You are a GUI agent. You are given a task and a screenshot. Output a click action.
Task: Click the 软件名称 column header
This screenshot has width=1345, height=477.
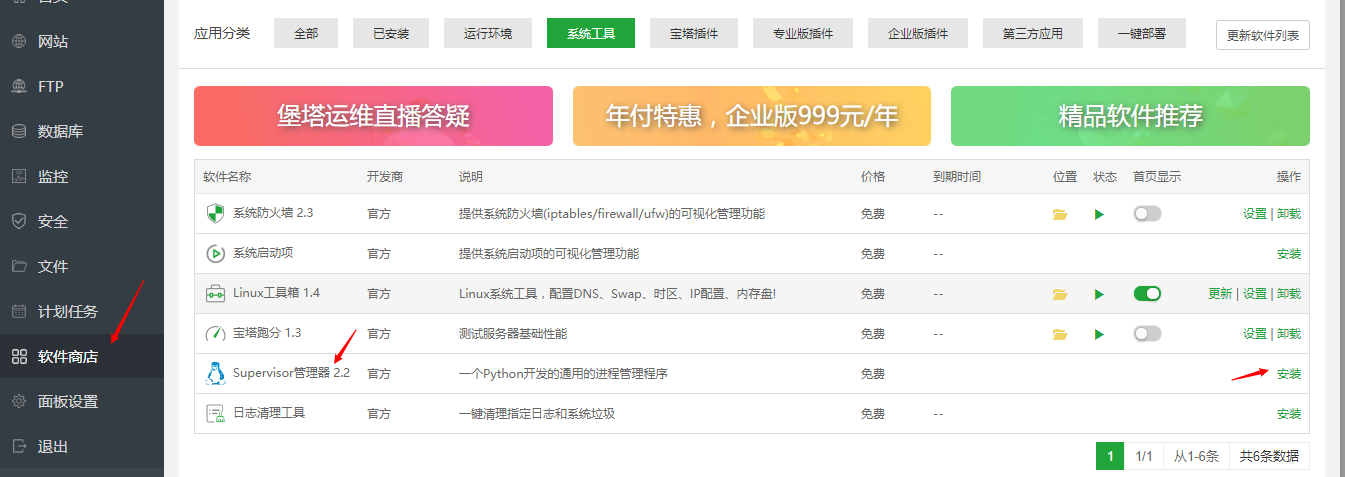227,177
